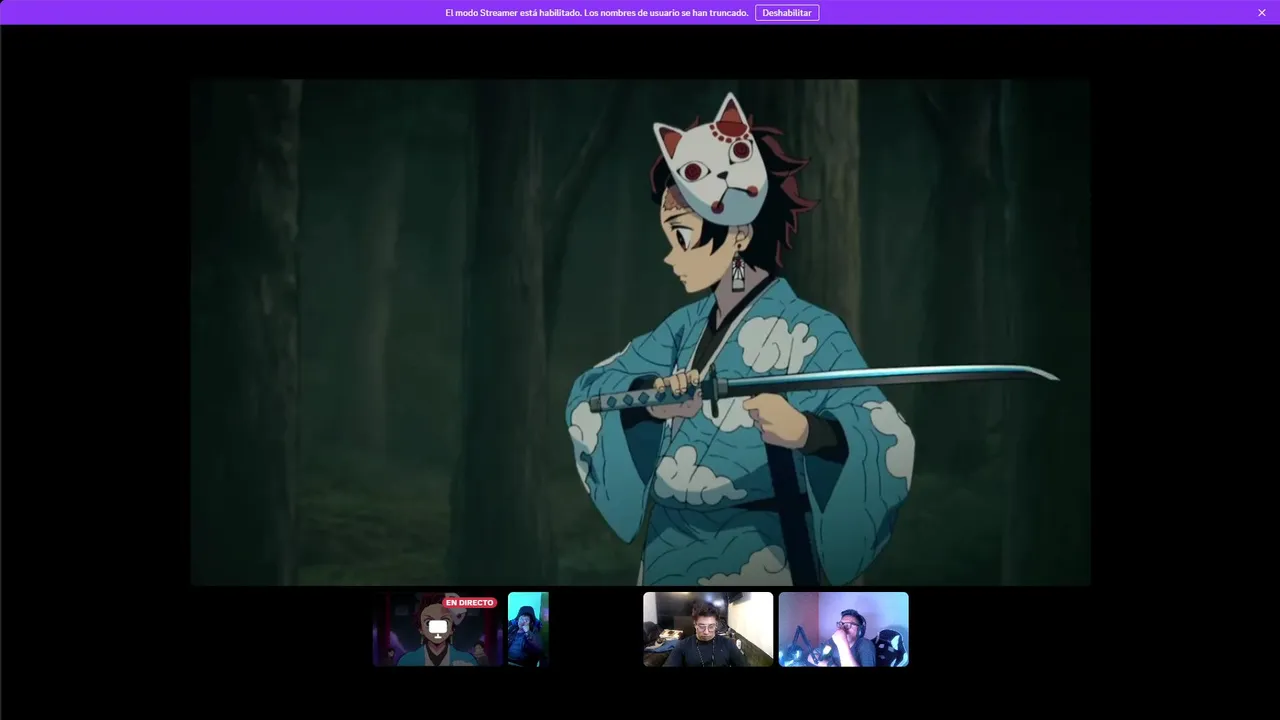Click the screen-share monitor icon in the live thumbnail

pyautogui.click(x=438, y=627)
